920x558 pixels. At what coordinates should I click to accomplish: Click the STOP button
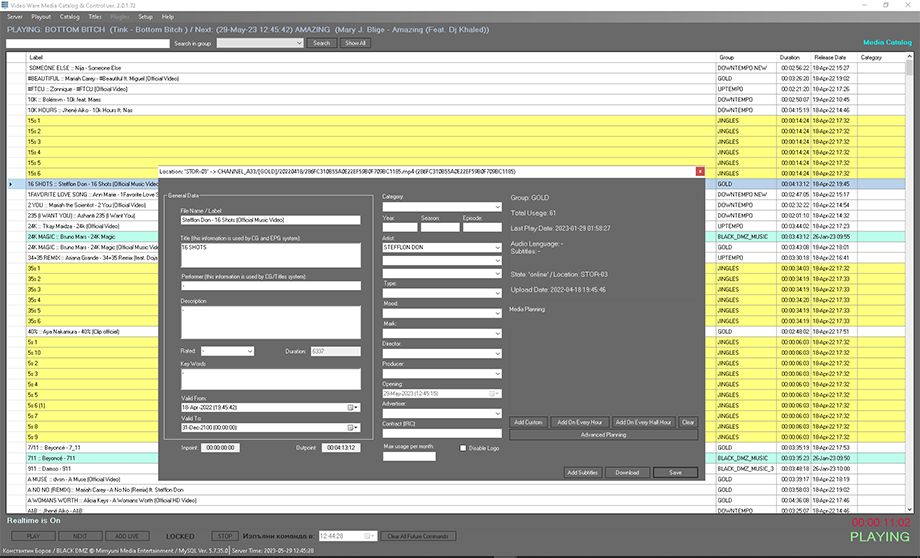(225, 536)
